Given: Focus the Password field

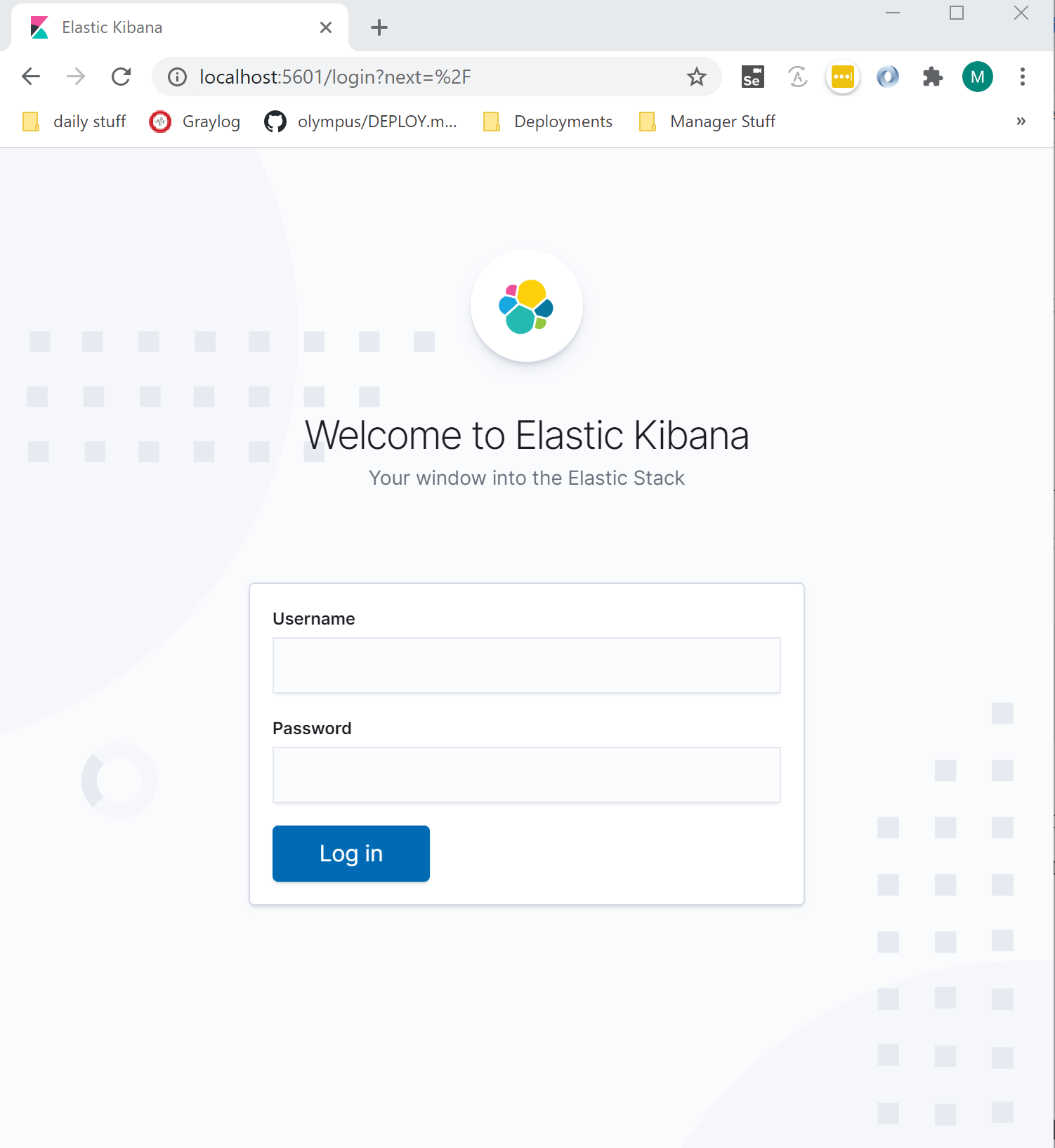Looking at the screenshot, I should 526,775.
